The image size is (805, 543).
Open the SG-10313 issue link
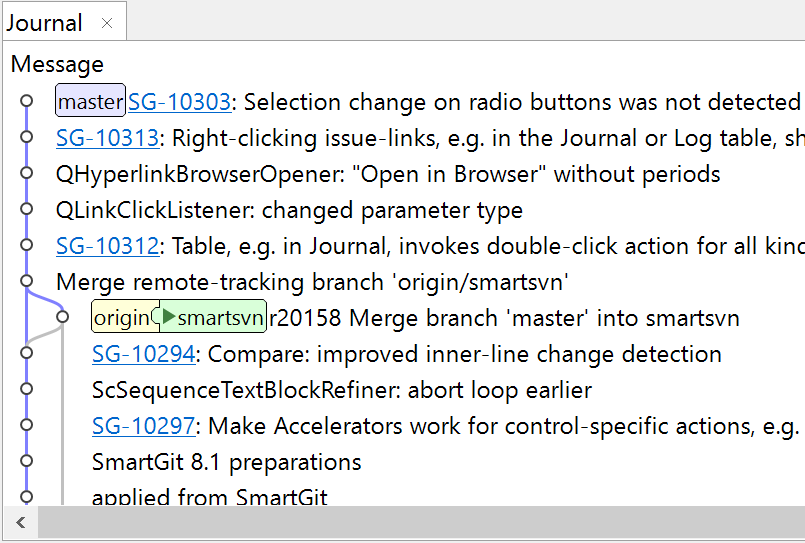107,138
